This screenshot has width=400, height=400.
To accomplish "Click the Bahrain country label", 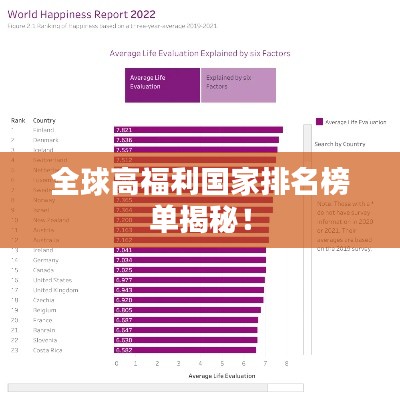I will (44, 330).
